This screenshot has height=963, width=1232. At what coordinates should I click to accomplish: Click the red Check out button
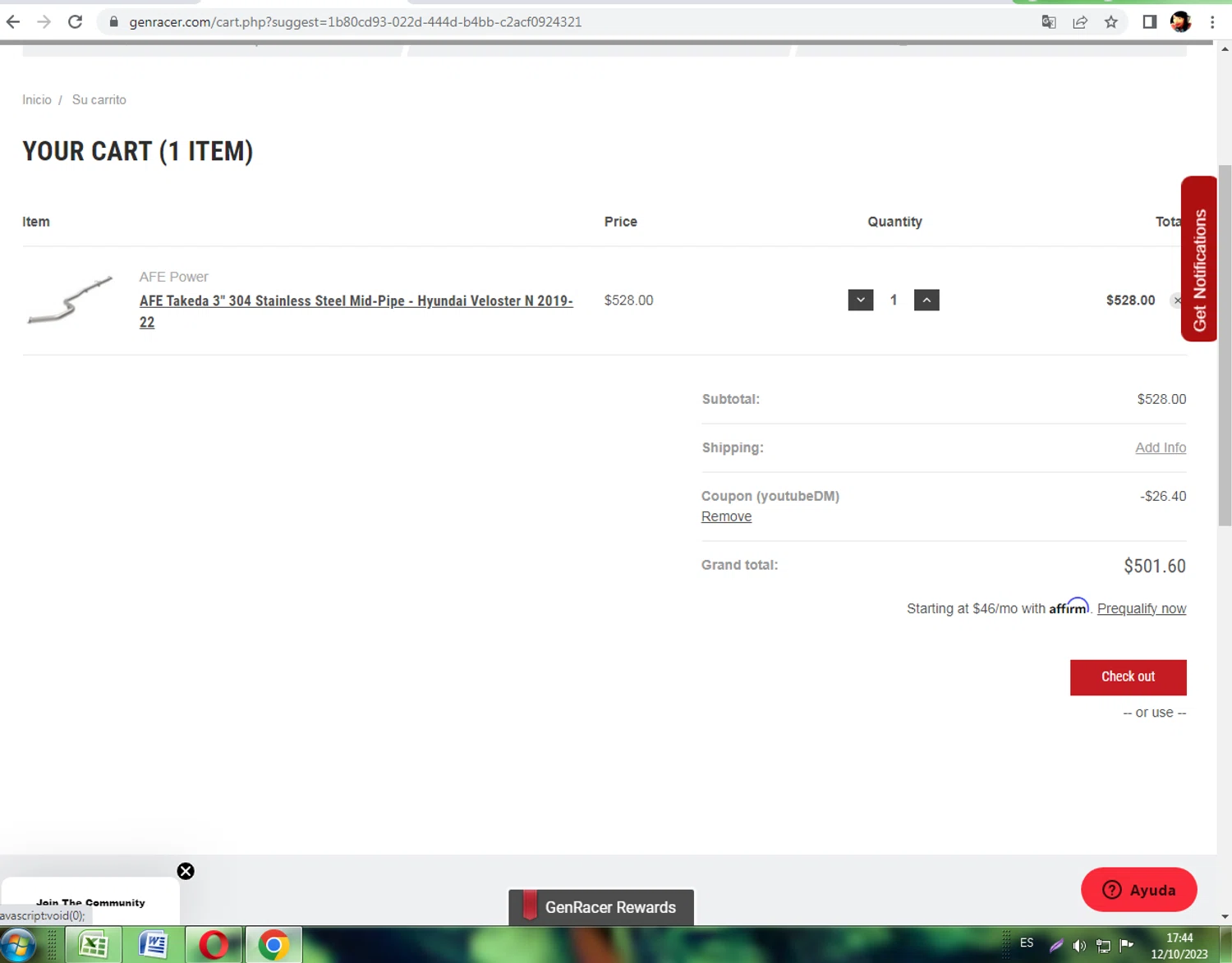pos(1128,677)
